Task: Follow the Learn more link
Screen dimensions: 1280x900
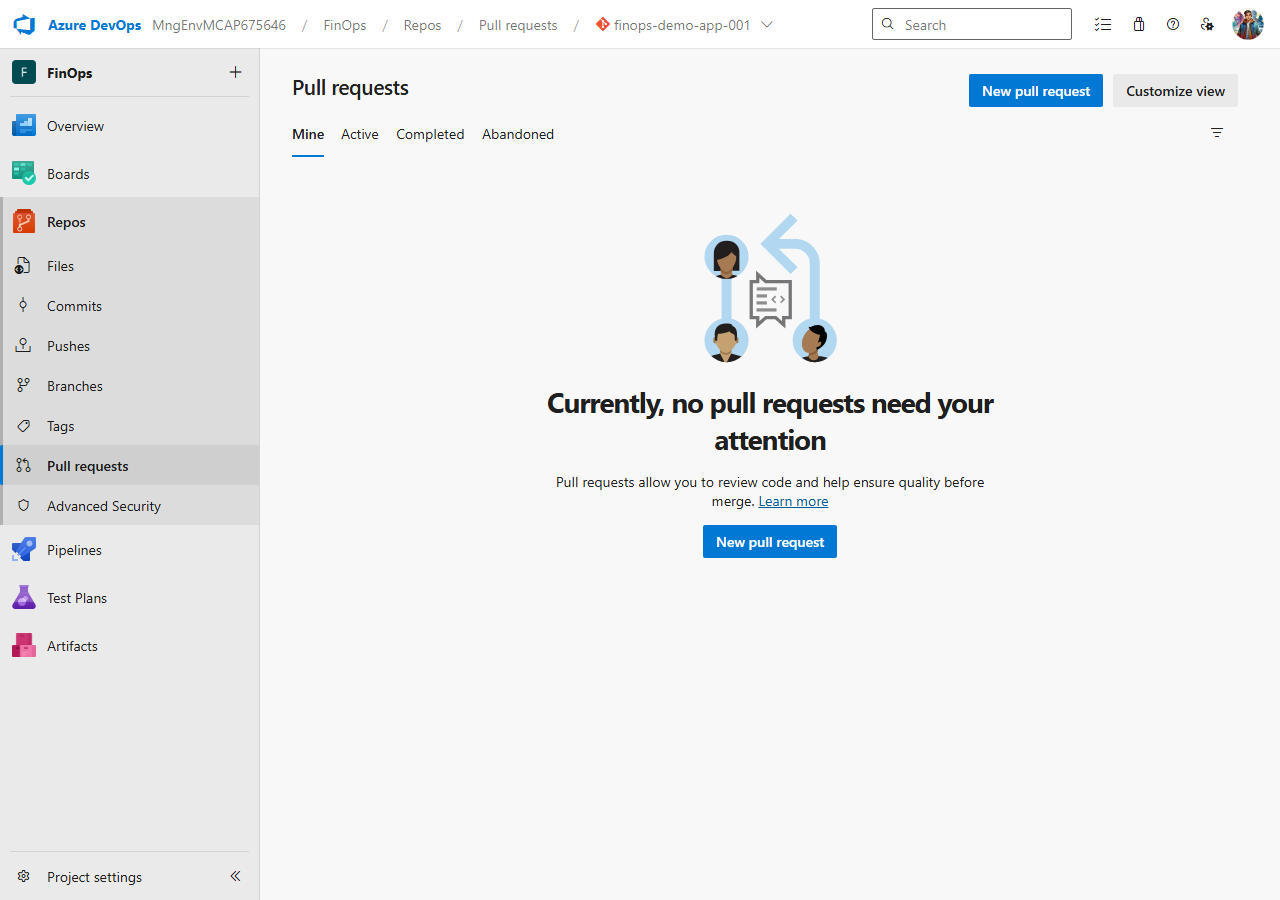Action: 793,501
